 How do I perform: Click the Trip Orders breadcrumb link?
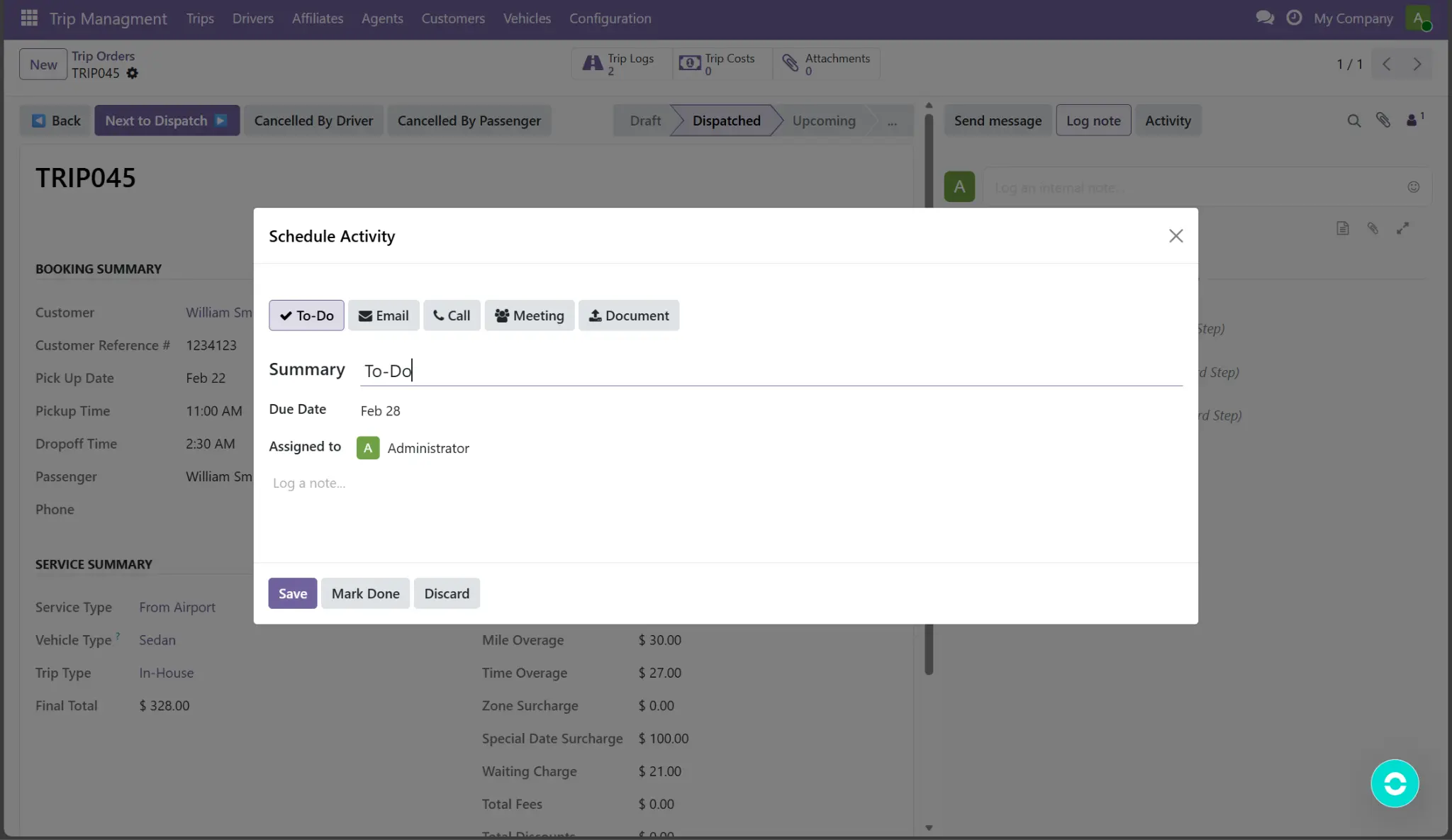[103, 56]
